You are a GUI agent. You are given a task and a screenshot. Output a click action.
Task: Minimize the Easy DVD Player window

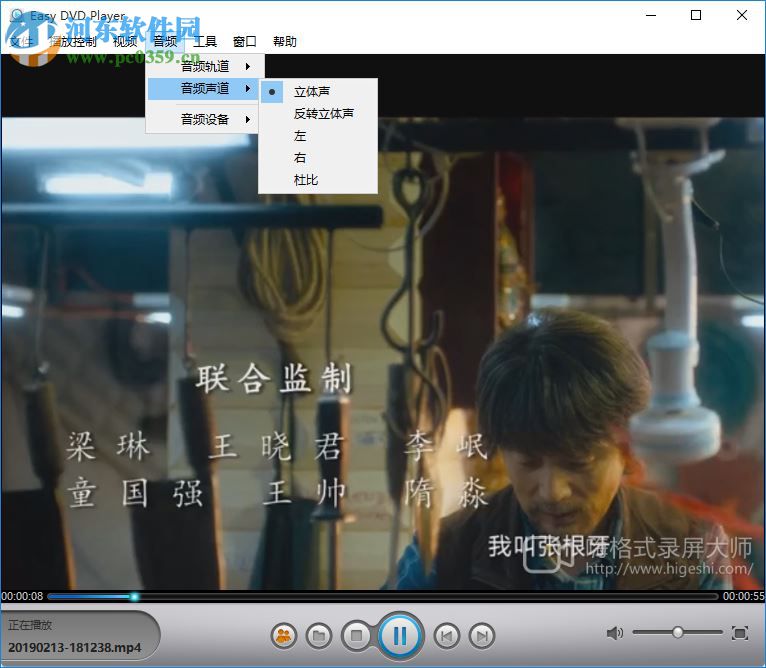point(651,15)
